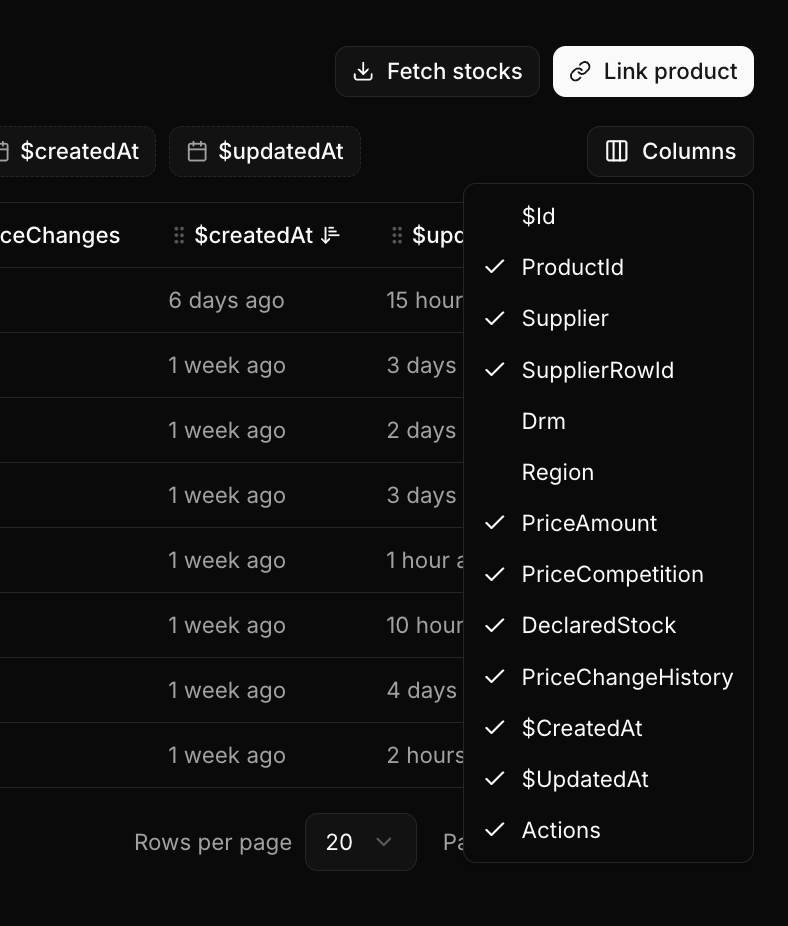The image size is (788, 926).
Task: Select Actions in the Columns menu
Action: point(560,830)
